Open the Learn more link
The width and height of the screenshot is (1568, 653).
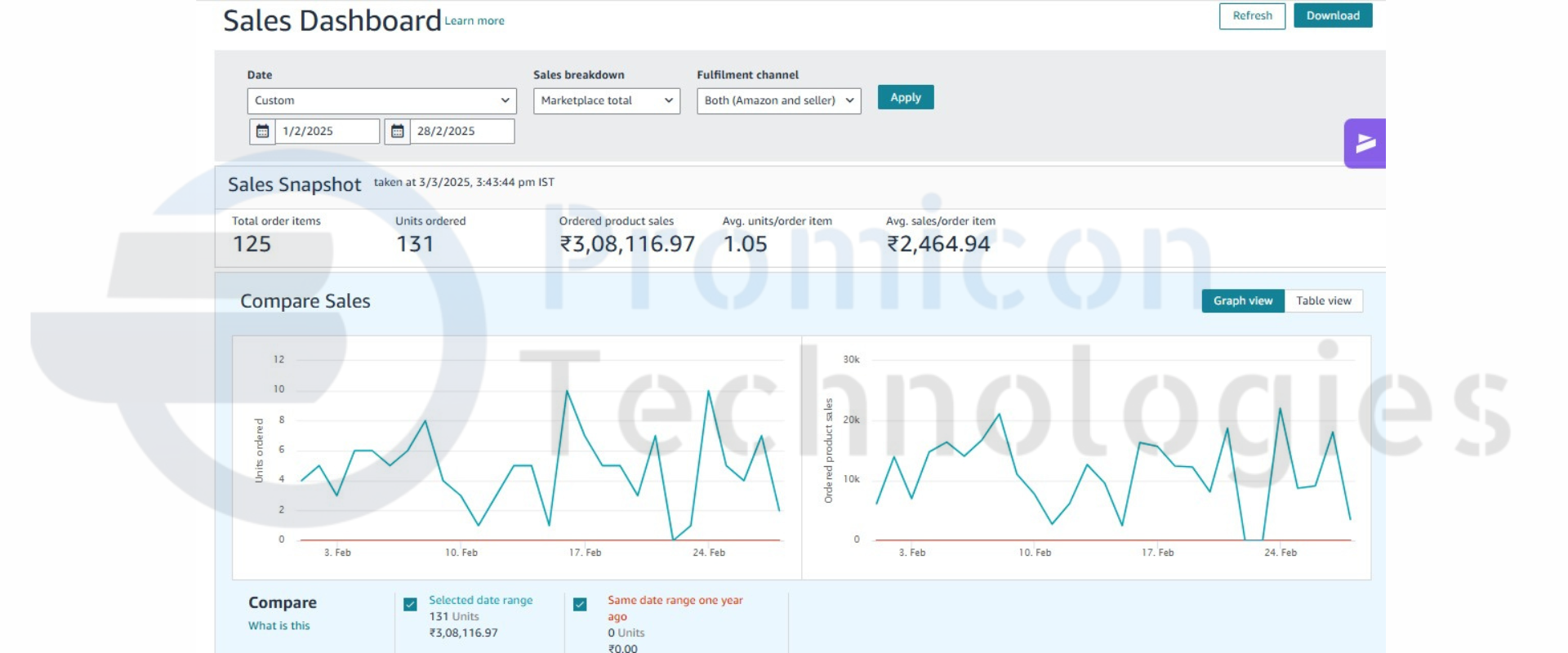pyautogui.click(x=474, y=21)
